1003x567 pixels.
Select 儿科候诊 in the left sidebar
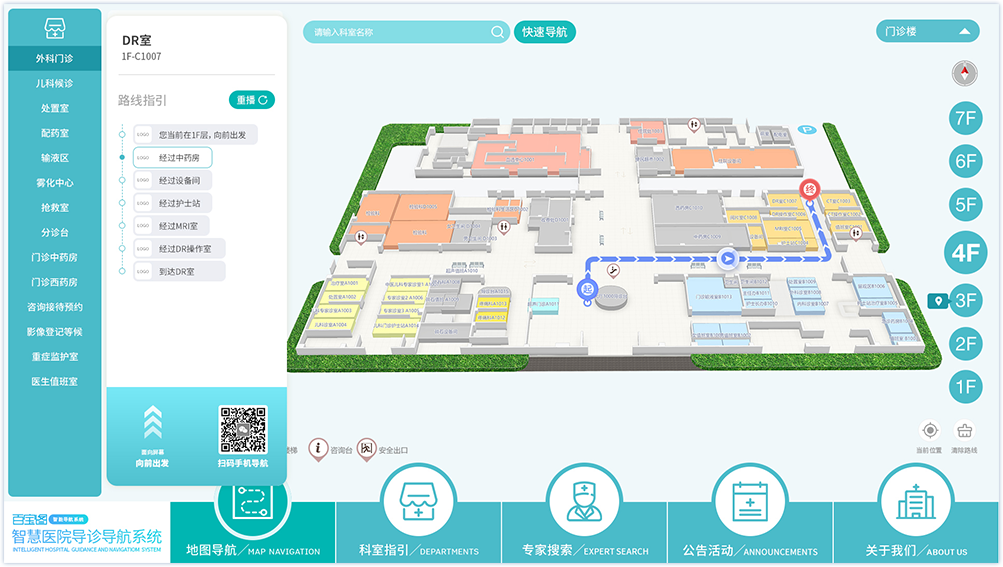pyautogui.click(x=55, y=84)
